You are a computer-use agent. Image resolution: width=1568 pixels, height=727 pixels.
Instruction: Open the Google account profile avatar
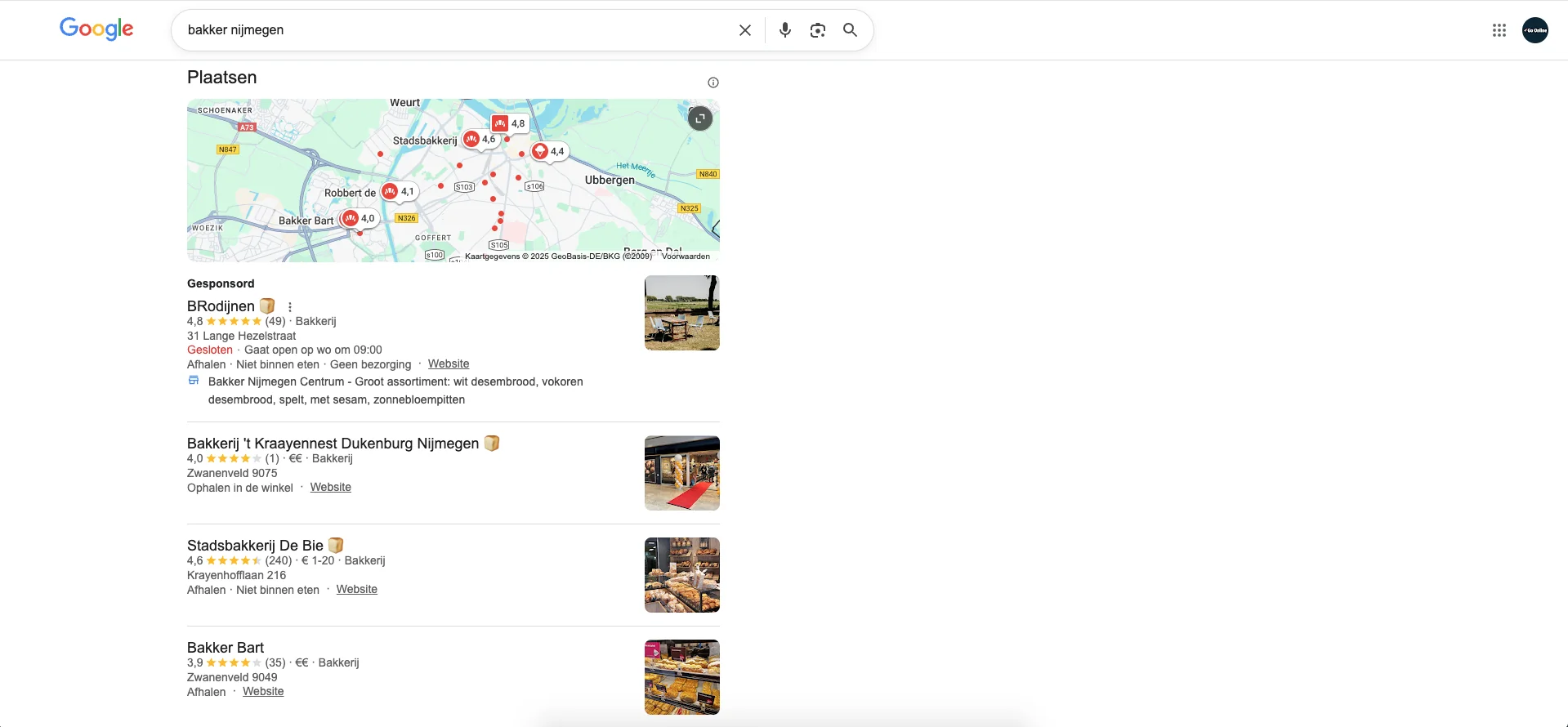tap(1534, 30)
